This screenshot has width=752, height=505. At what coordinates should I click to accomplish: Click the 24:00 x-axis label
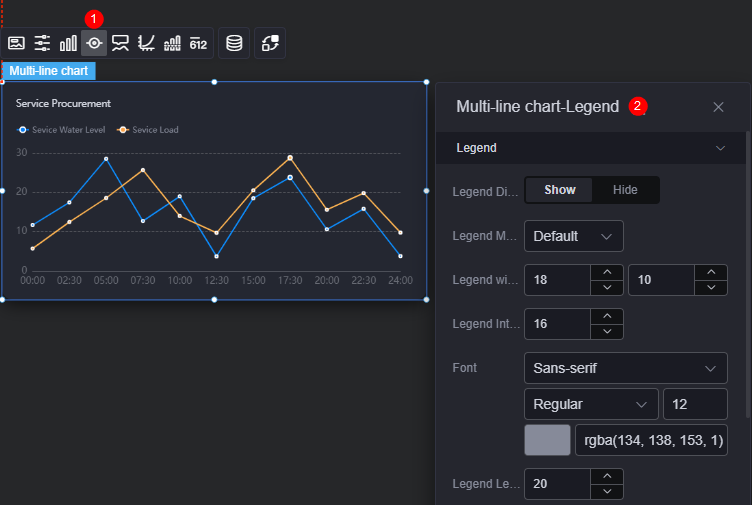400,281
